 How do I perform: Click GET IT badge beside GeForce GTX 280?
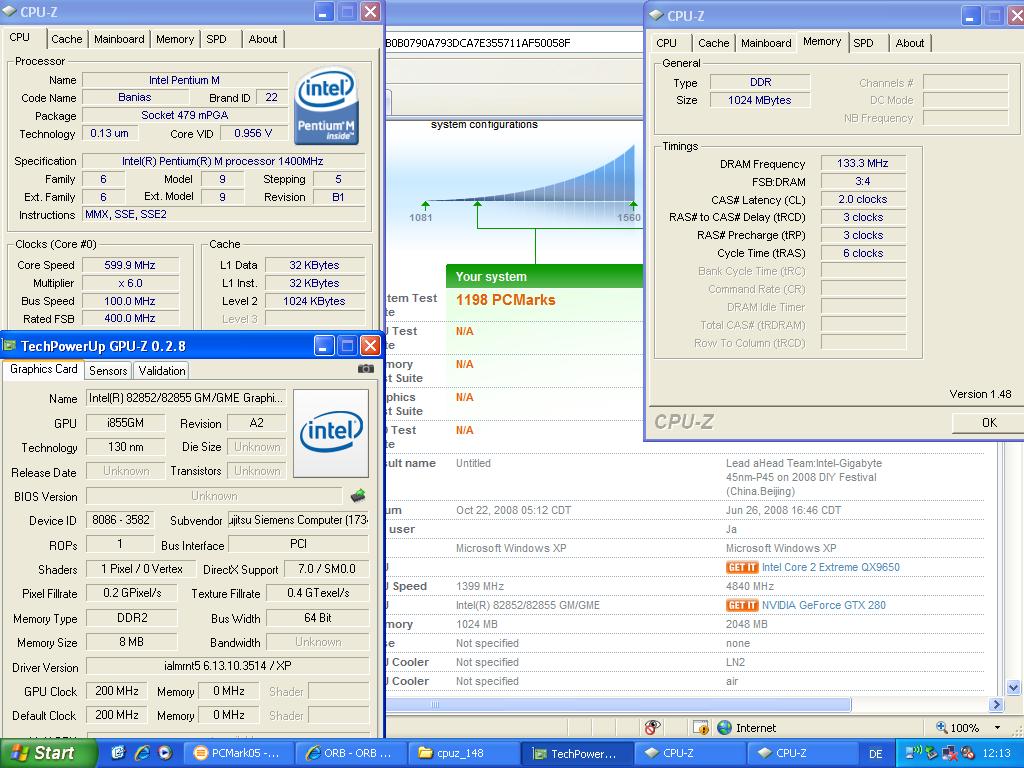(x=742, y=605)
